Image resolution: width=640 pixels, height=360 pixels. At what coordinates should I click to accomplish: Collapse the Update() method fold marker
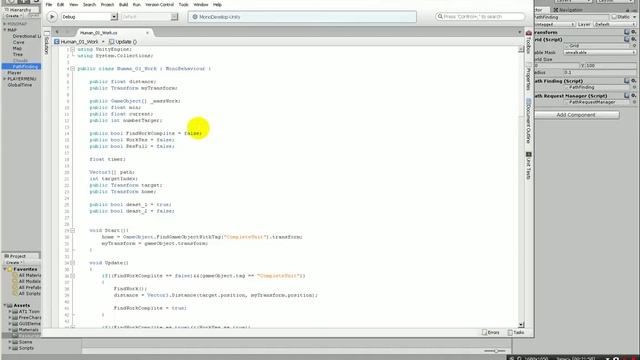pyautogui.click(x=73, y=263)
